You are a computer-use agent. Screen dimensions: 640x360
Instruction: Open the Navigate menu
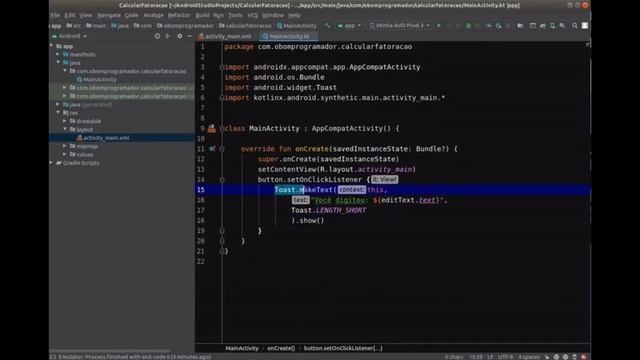pos(109,15)
